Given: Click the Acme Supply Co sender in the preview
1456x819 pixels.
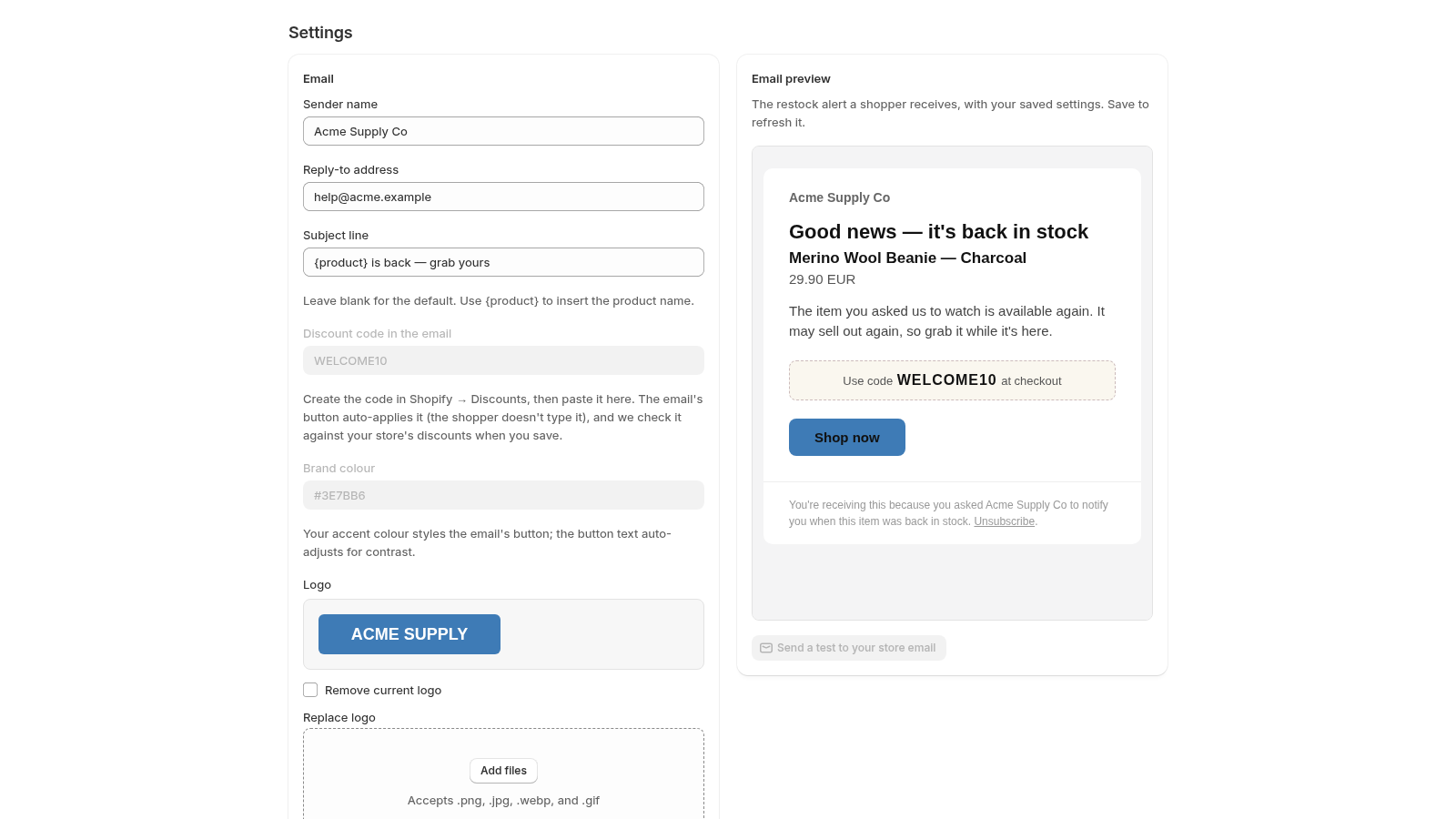Looking at the screenshot, I should pyautogui.click(x=839, y=197).
